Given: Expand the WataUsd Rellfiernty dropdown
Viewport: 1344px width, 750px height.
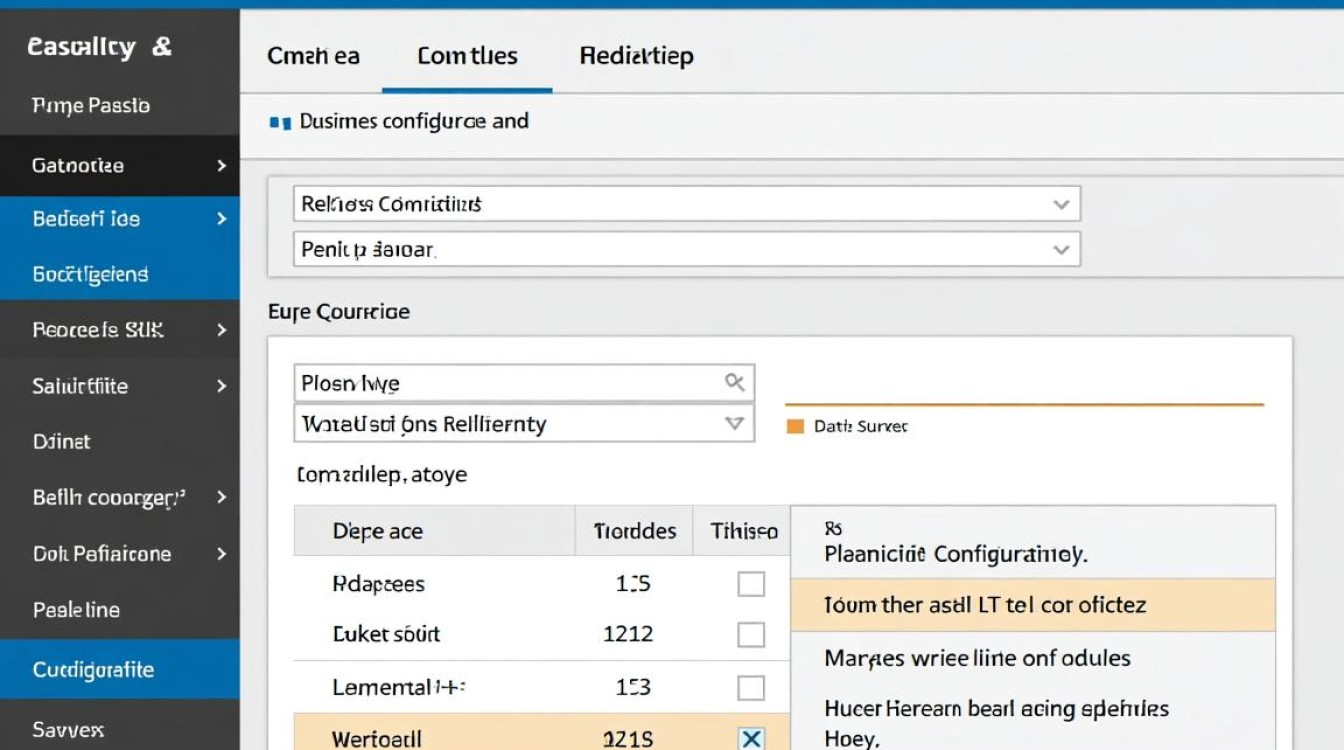Looking at the screenshot, I should pos(735,423).
